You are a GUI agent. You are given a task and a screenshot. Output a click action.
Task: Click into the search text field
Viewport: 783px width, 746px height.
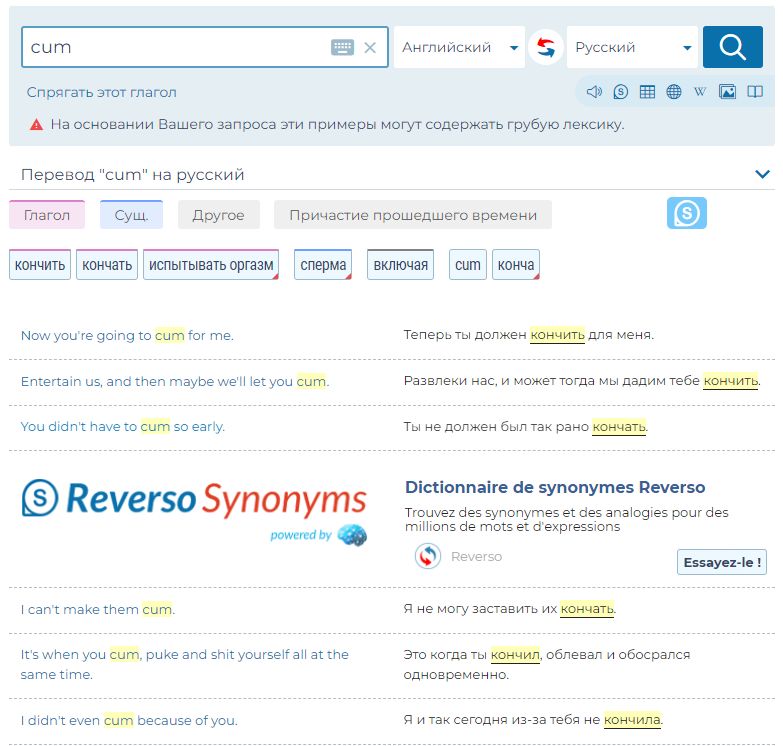pyautogui.click(x=175, y=47)
